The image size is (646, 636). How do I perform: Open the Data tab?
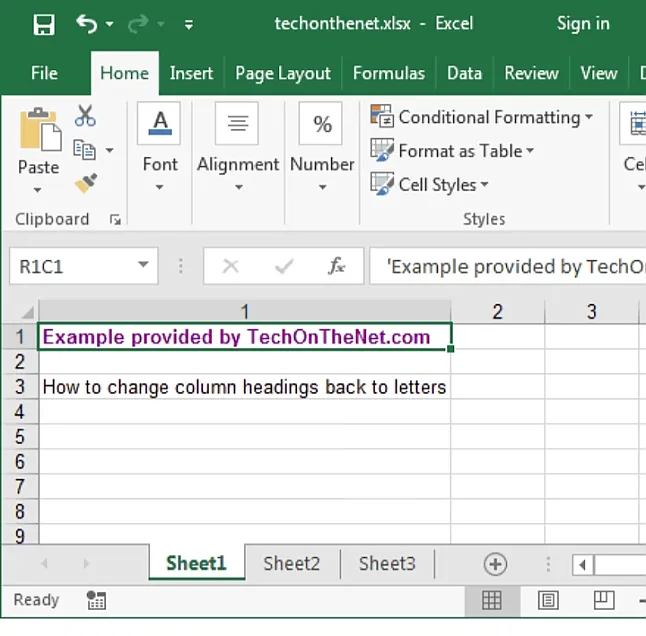(464, 73)
